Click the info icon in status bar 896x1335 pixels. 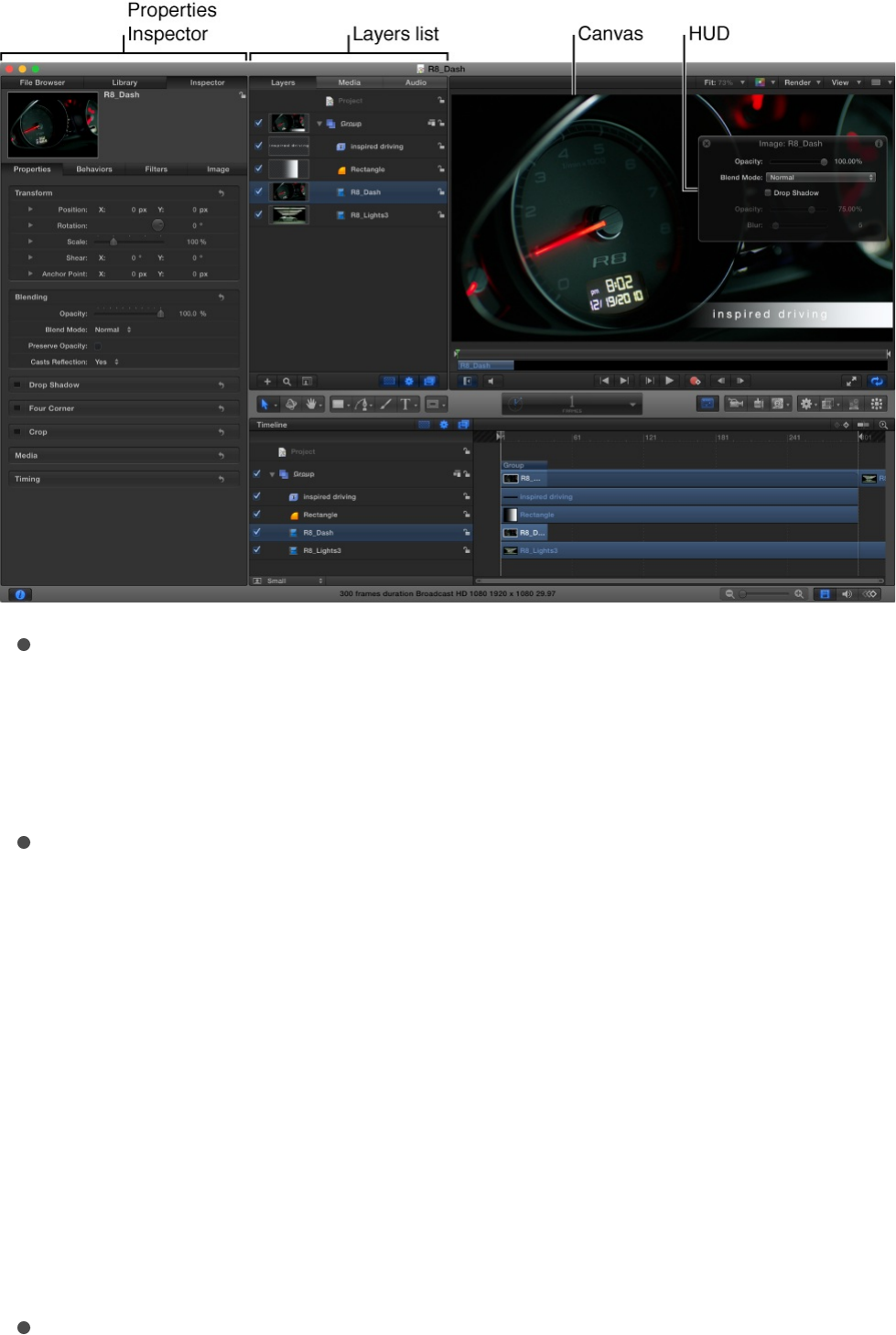click(20, 594)
